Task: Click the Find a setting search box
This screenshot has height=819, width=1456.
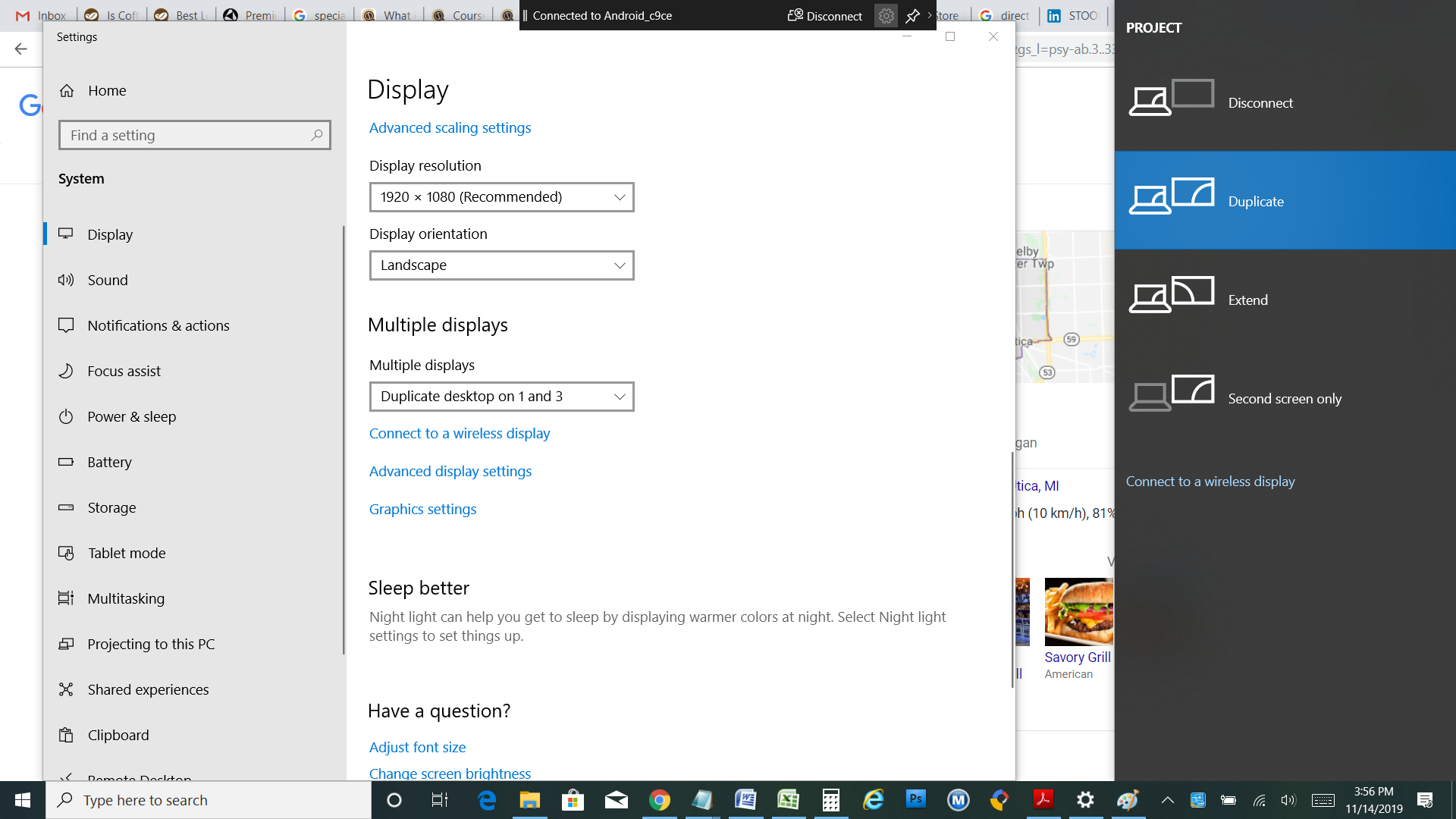Action: [x=187, y=136]
